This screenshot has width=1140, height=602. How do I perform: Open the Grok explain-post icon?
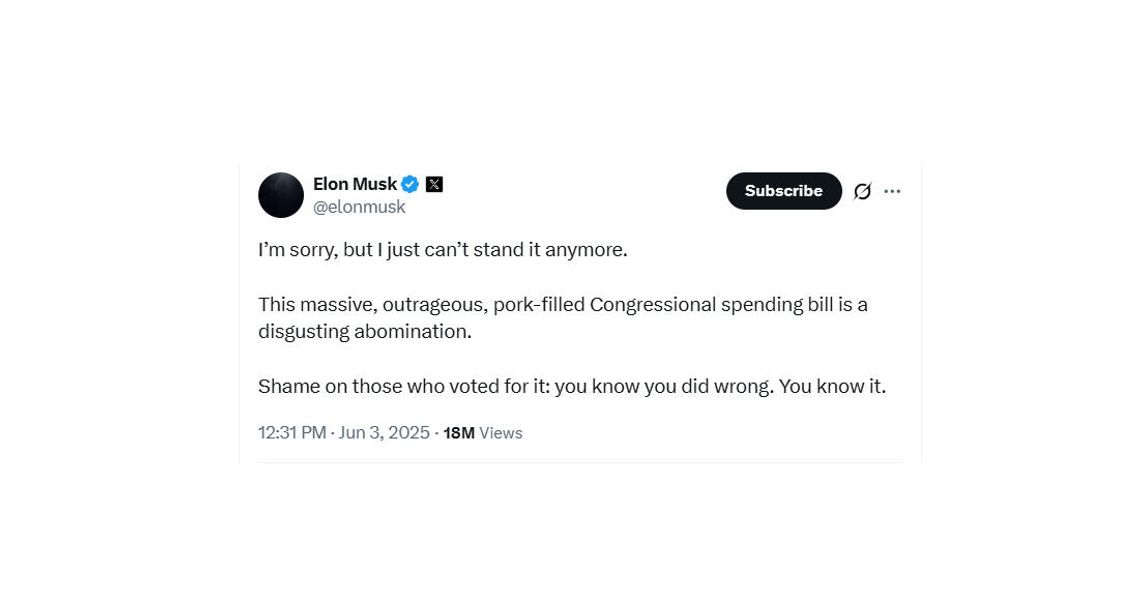tap(862, 191)
